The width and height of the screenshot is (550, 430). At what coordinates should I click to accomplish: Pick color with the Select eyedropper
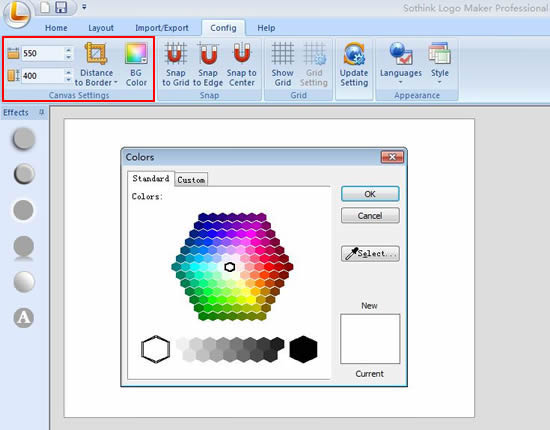[370, 254]
